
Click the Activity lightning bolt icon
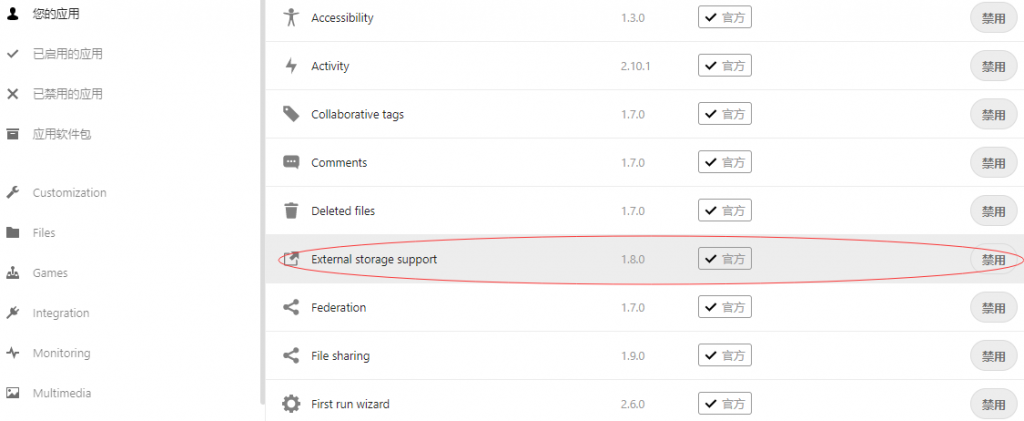click(291, 66)
